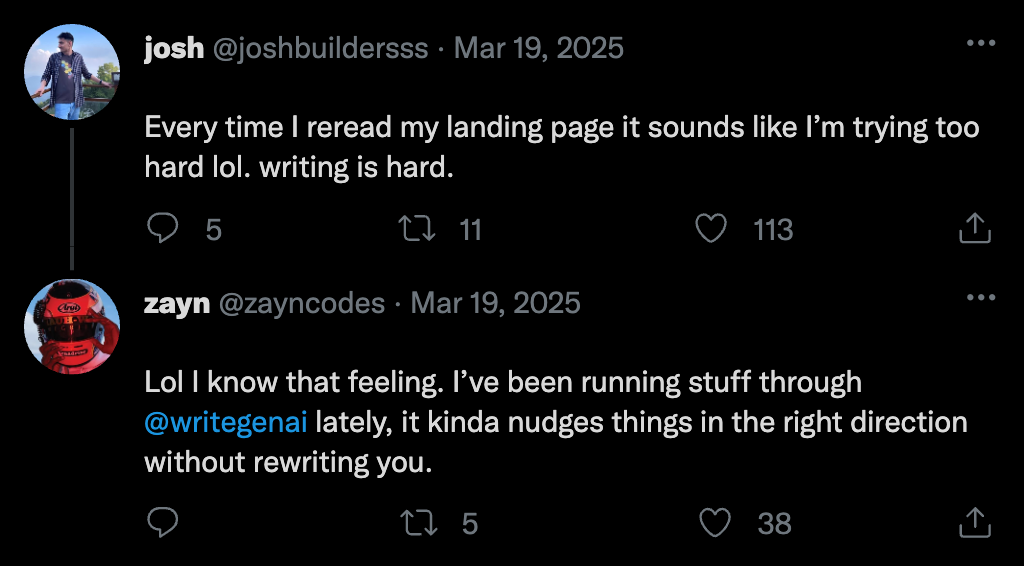Share josh's tweet via share icon

974,230
